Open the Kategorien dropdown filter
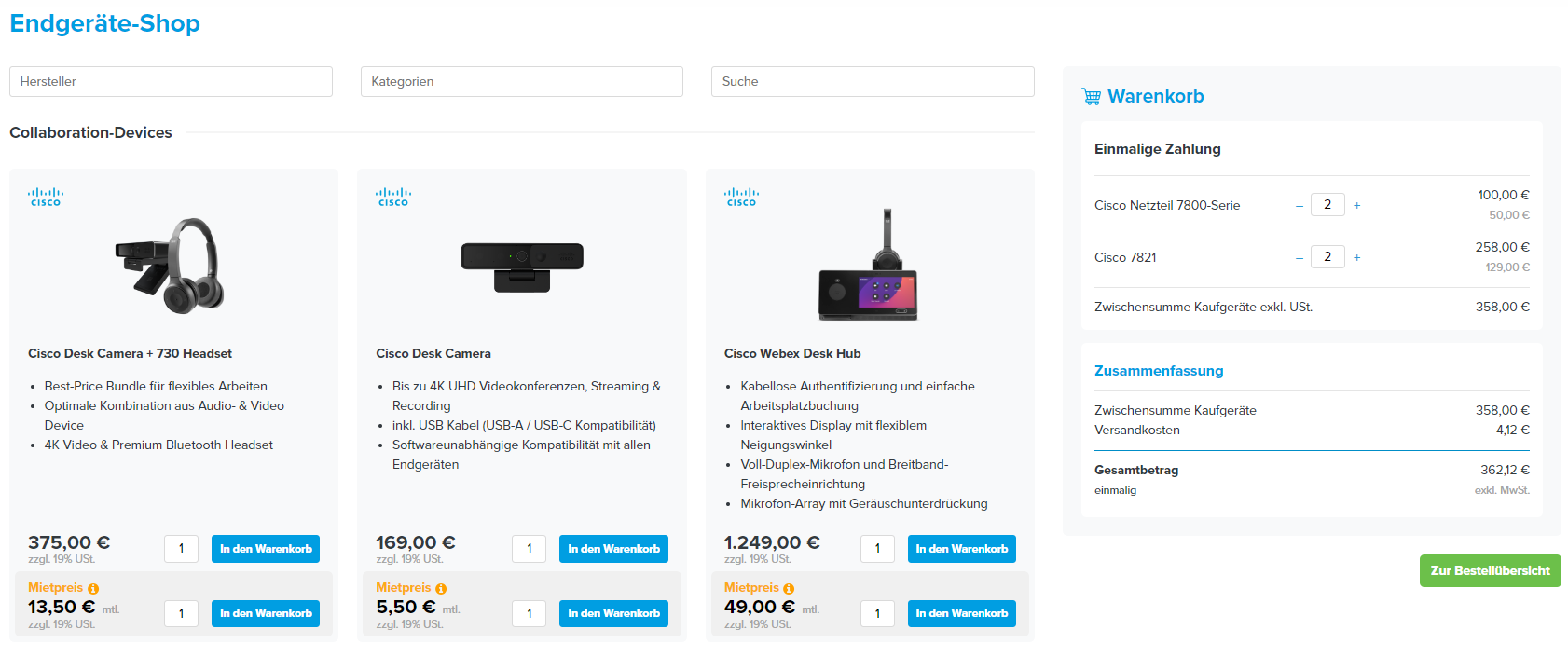The width and height of the screenshot is (1568, 657). (x=522, y=81)
